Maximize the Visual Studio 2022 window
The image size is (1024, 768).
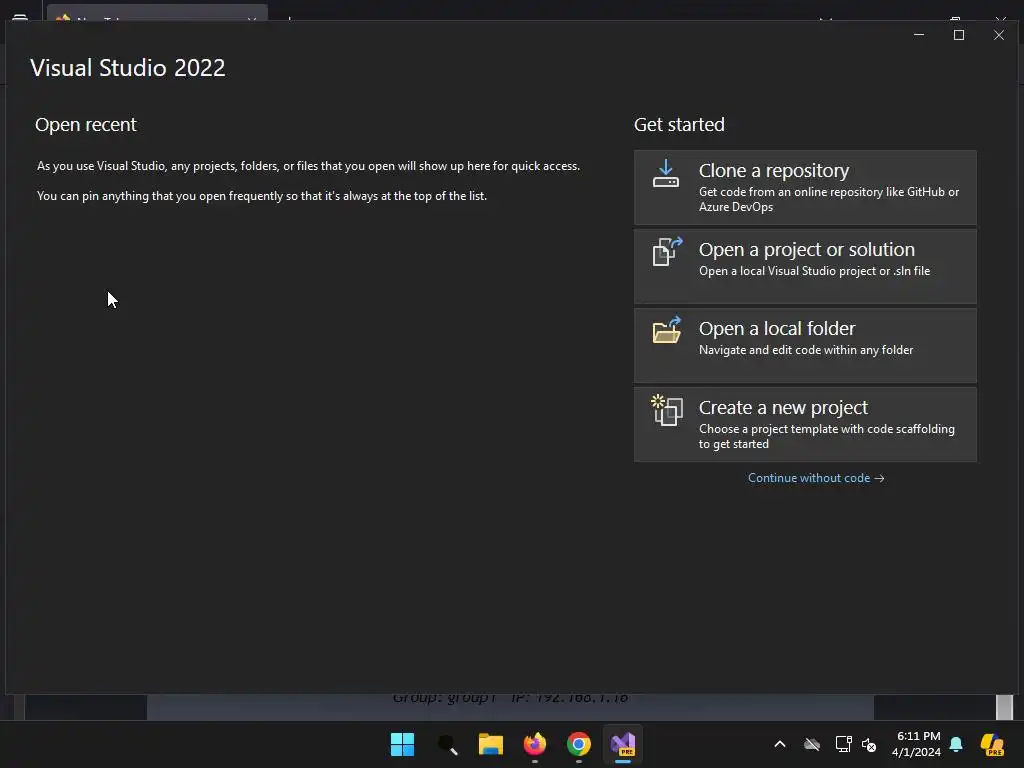click(959, 35)
